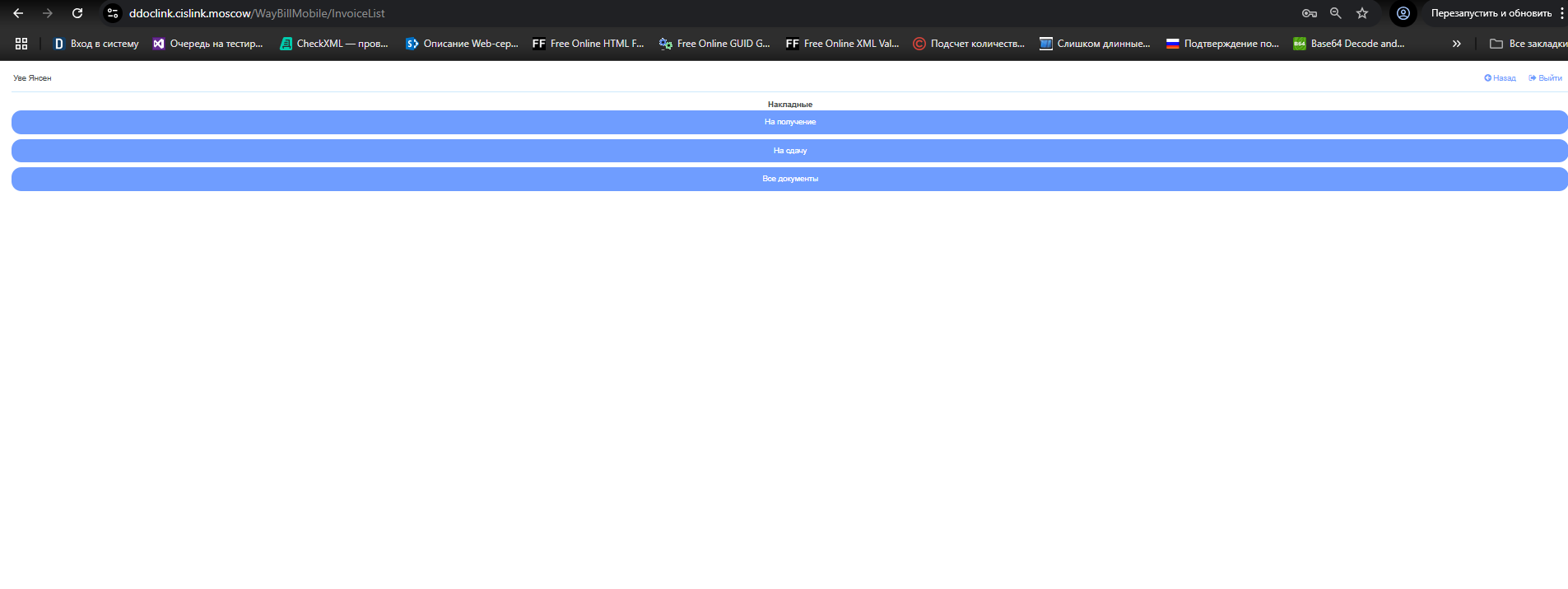Screen dimensions: 1568x589
Task: Open На сдачу invoices
Action: [x=789, y=151]
